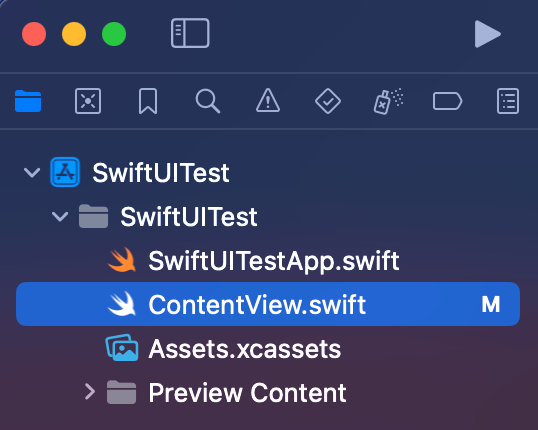Screen dimensions: 538x430
Task: Select ContentView.swift in the navigator
Action: click(268, 304)
